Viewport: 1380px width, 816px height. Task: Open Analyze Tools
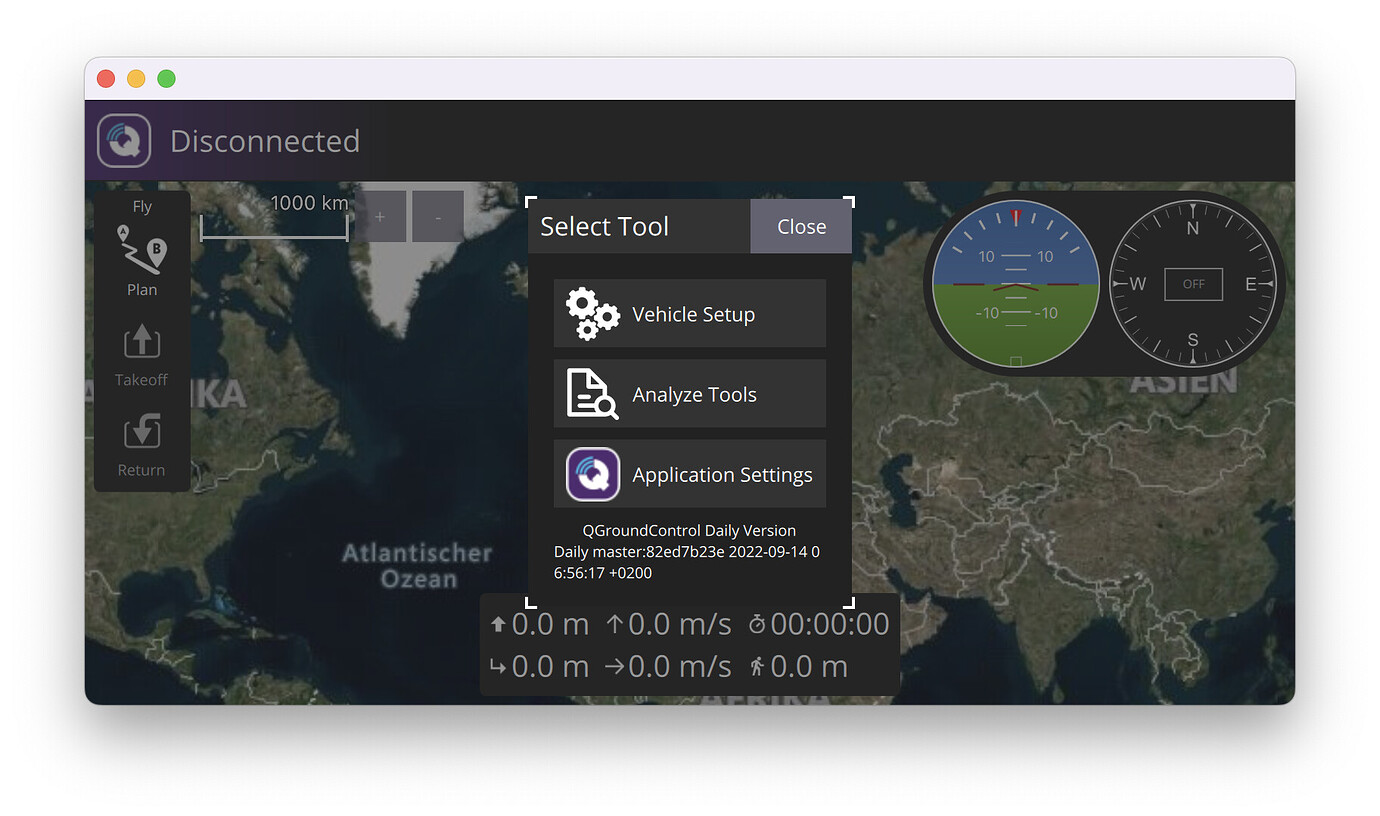[x=690, y=394]
